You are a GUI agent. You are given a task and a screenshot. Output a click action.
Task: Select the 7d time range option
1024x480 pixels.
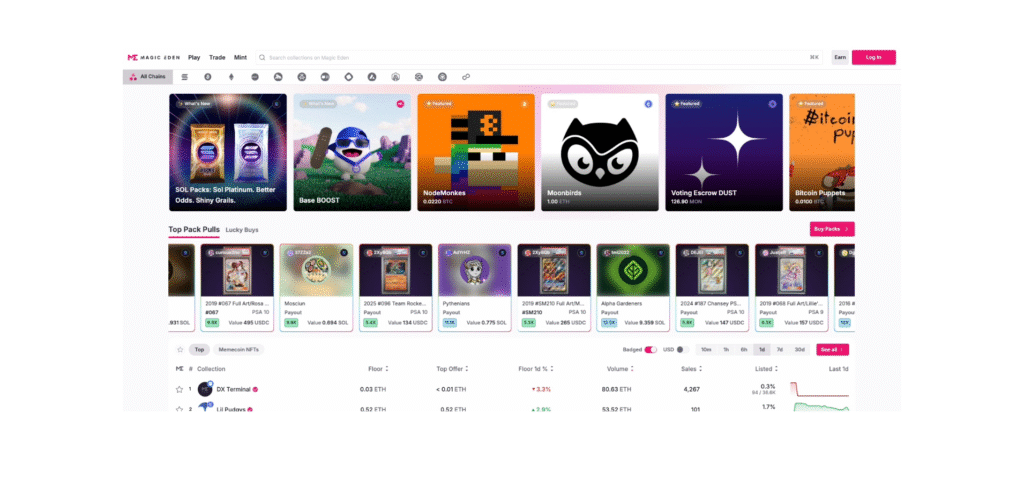click(780, 350)
